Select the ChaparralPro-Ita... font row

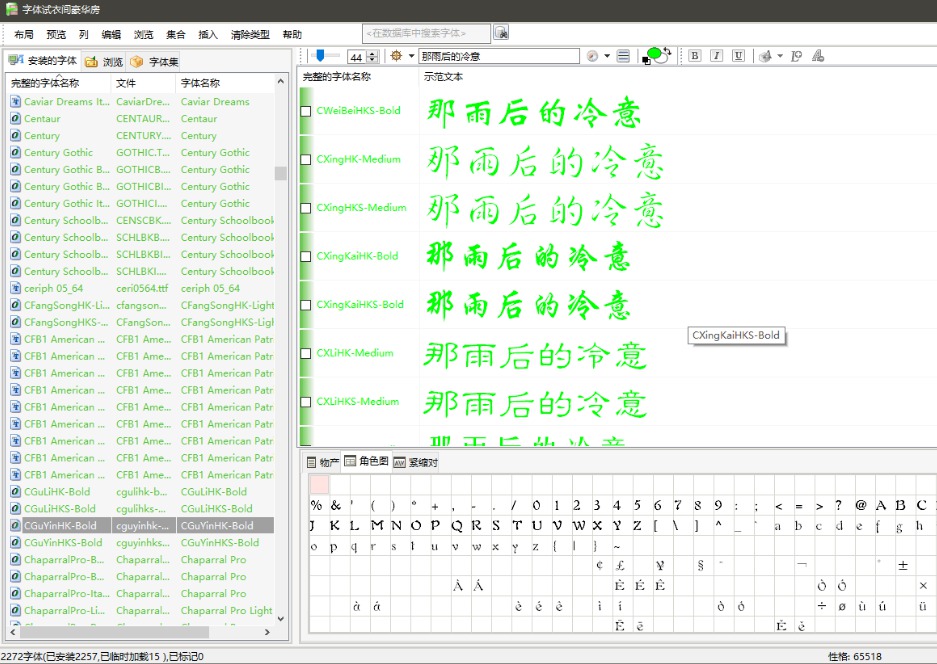pyautogui.click(x=142, y=593)
